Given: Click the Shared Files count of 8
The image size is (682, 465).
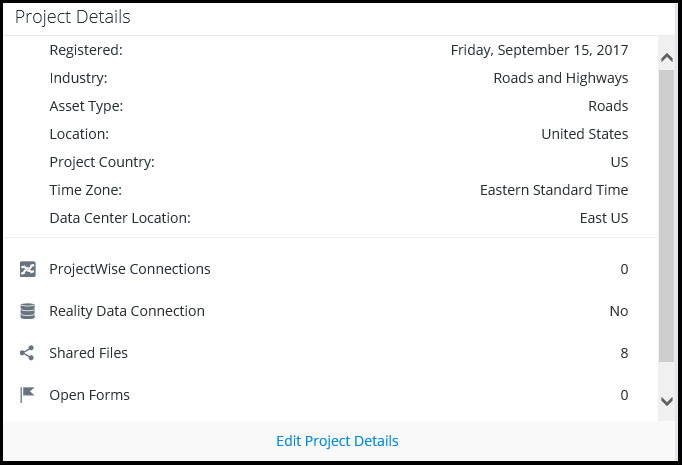Looking at the screenshot, I should pos(624,353).
